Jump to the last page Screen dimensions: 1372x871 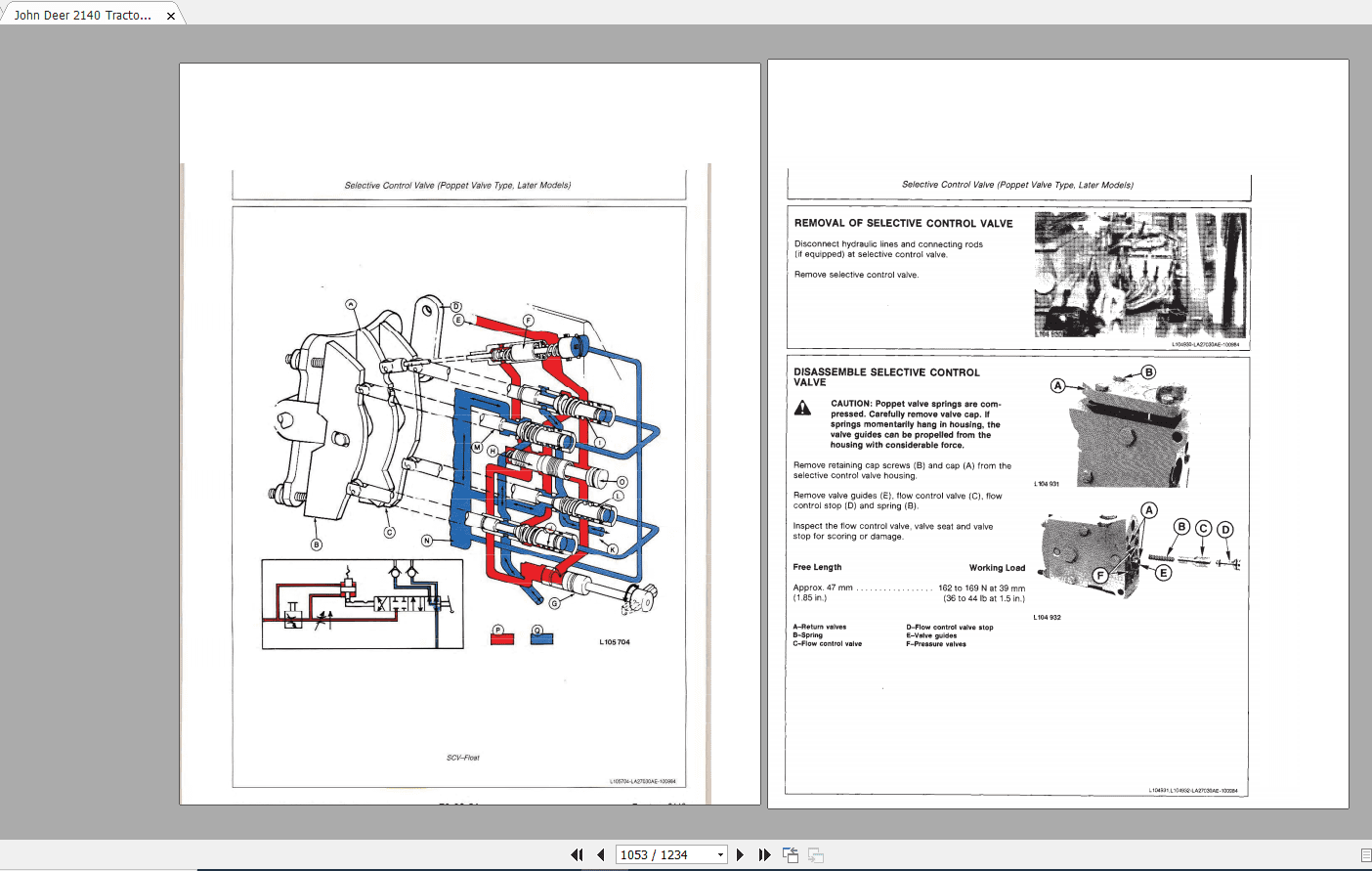click(x=764, y=854)
